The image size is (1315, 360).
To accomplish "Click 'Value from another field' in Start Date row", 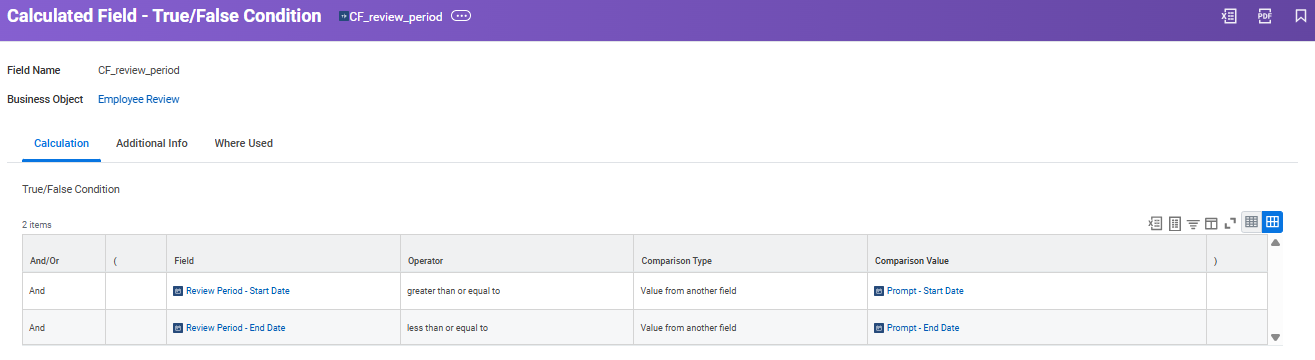I will pos(689,291).
